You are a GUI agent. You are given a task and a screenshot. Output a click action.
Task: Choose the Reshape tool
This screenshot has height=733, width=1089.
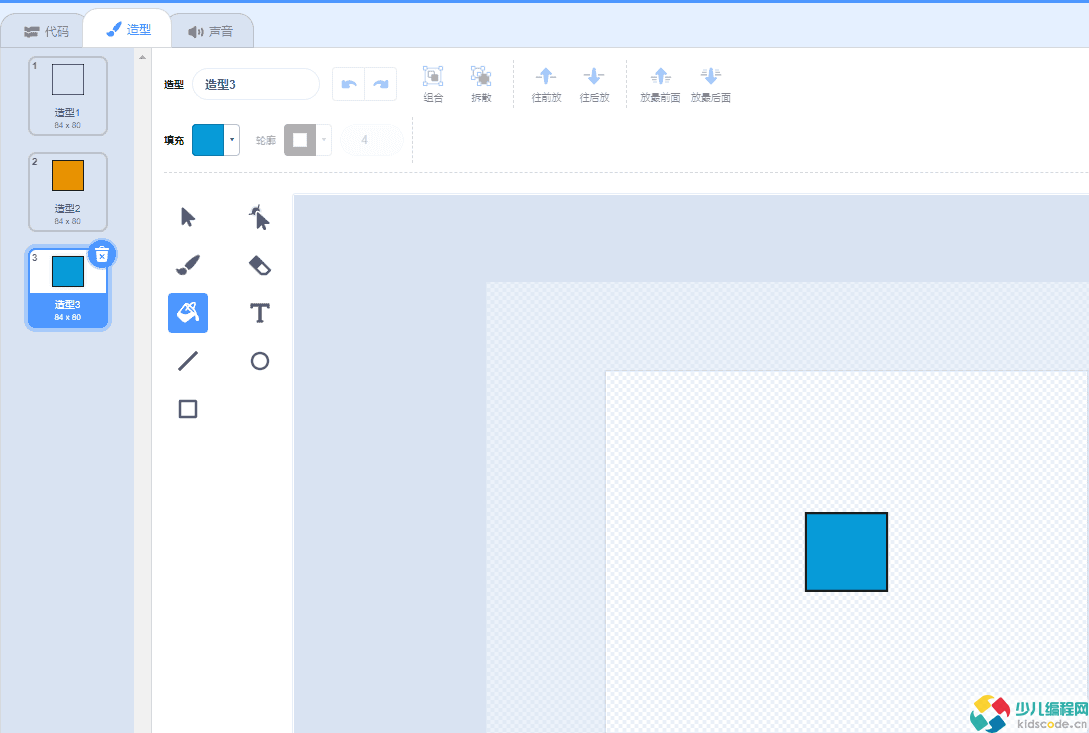coord(259,217)
